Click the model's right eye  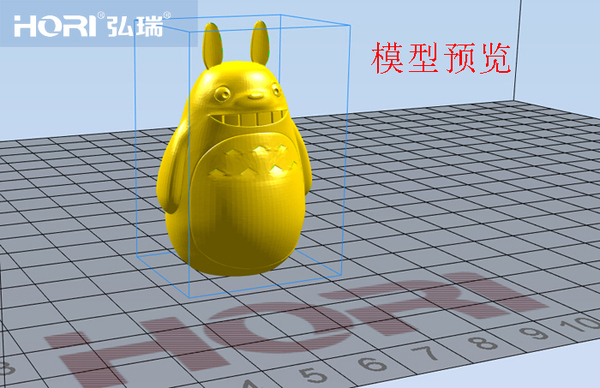tap(276, 90)
